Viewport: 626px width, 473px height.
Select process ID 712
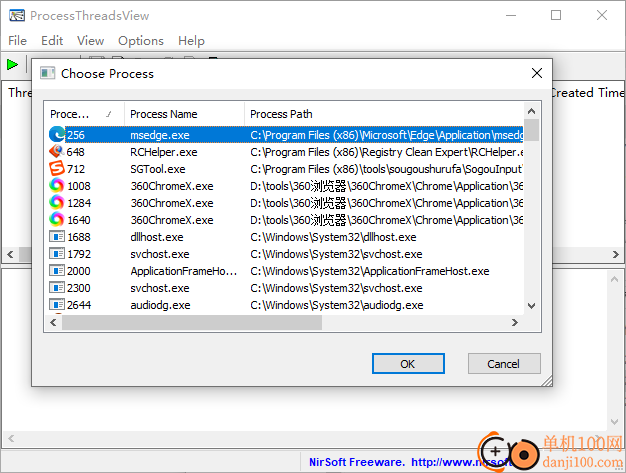click(76, 169)
